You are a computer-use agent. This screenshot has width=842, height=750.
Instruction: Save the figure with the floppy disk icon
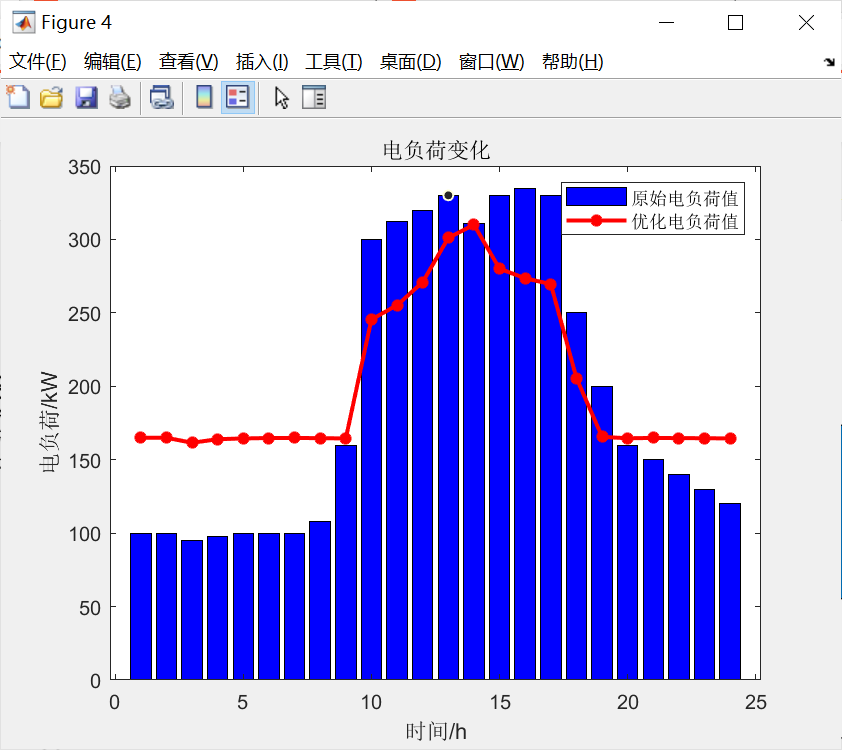86,98
